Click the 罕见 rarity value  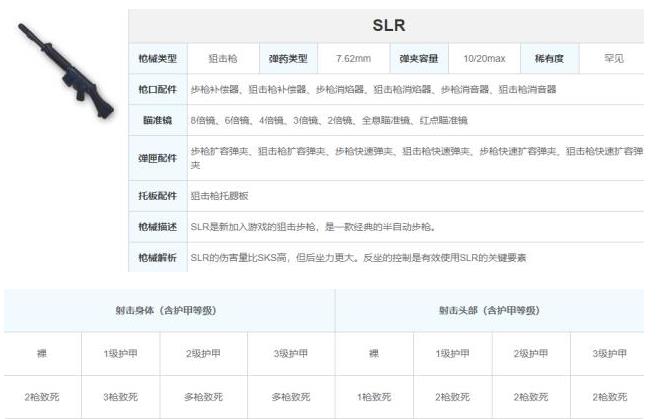tap(613, 59)
